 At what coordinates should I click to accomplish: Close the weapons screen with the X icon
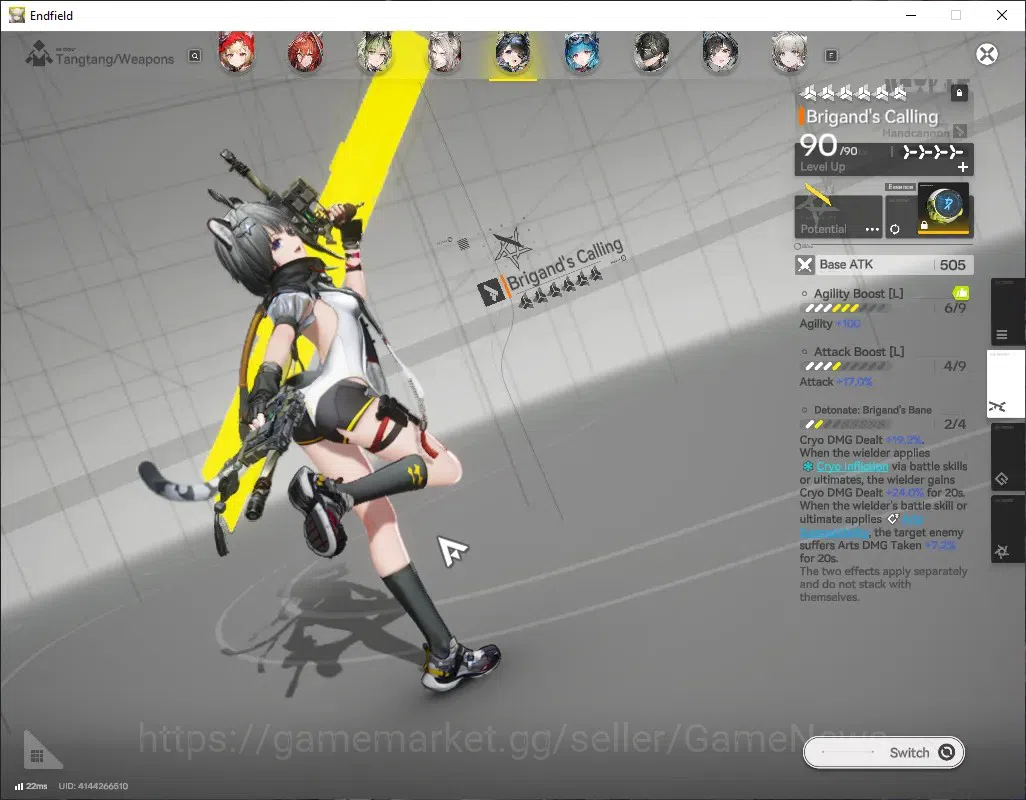pyautogui.click(x=987, y=54)
